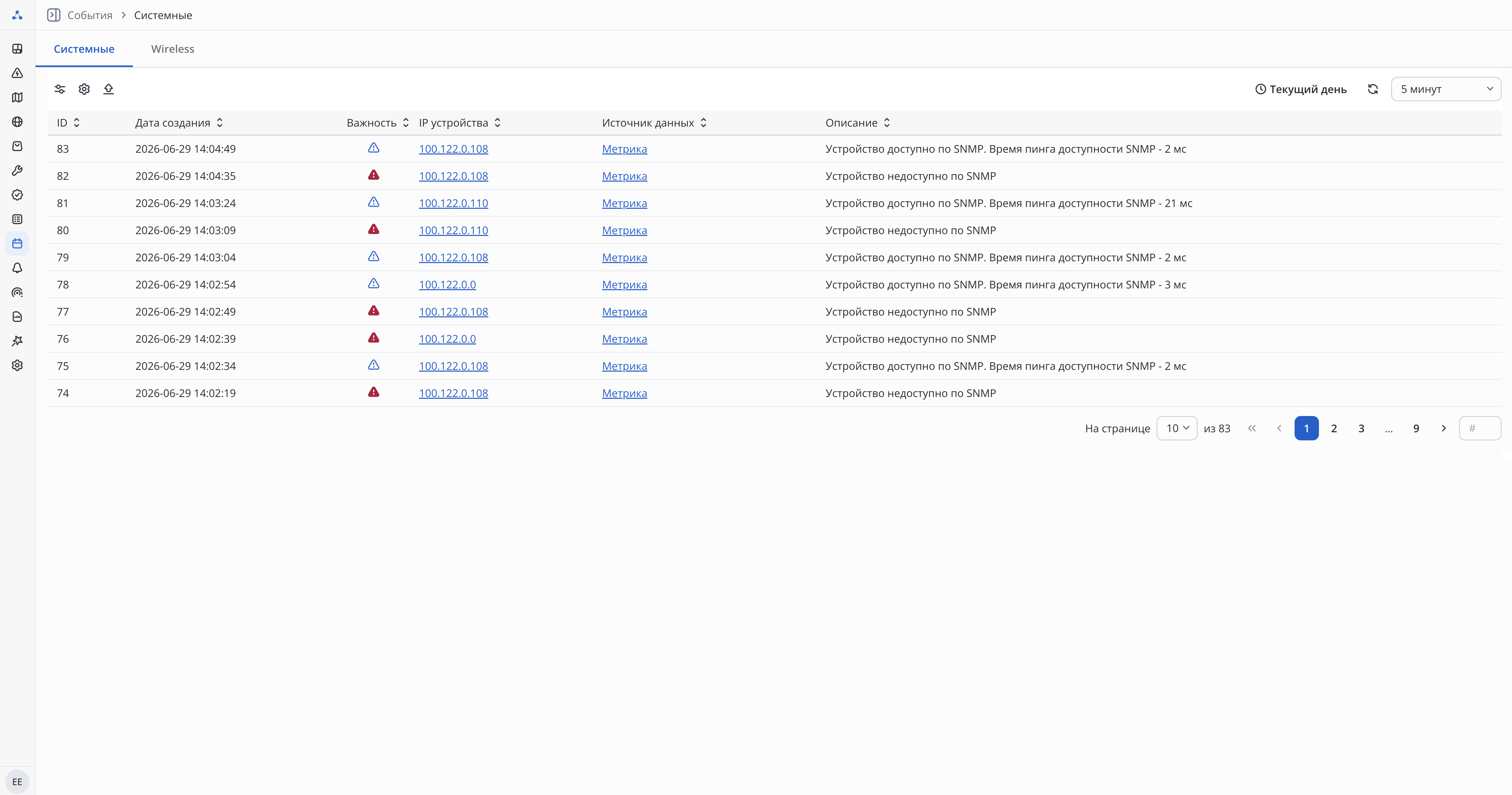The height and width of the screenshot is (795, 1512).
Task: Toggle the sidebar panel collapse icon
Action: 54,15
